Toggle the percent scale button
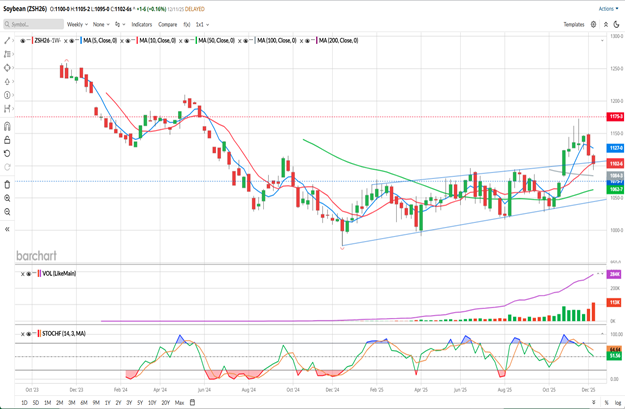625x409 pixels. tap(607, 403)
